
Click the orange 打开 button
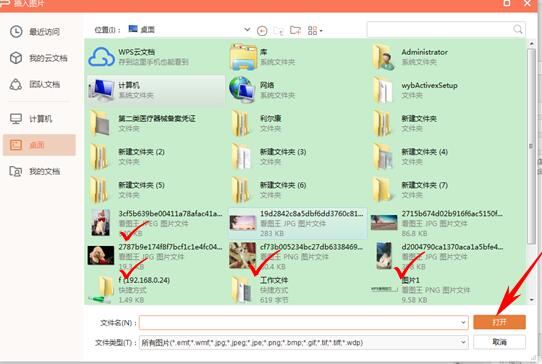coord(499,322)
